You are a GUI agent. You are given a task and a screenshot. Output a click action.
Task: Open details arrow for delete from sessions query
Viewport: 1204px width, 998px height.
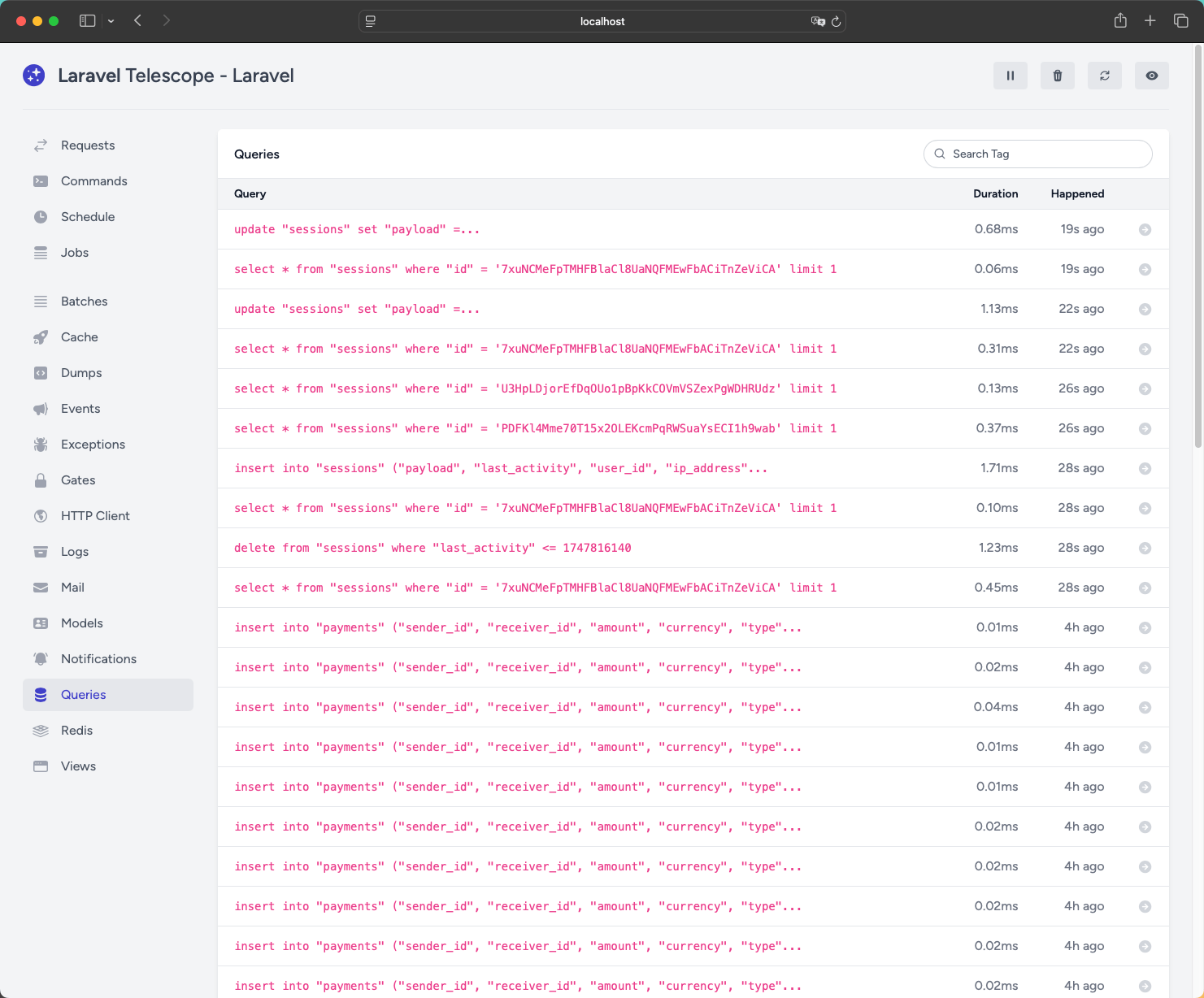click(x=1145, y=549)
